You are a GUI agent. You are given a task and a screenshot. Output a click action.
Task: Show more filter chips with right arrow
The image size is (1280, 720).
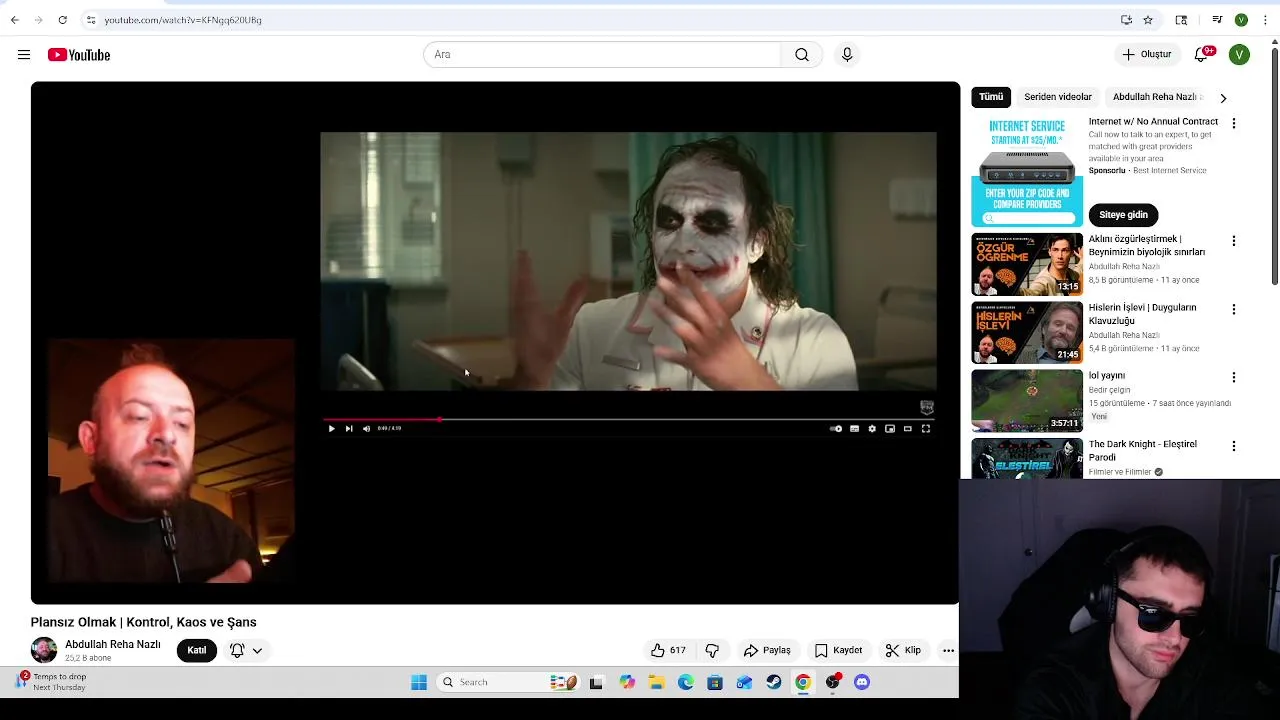point(1223,98)
